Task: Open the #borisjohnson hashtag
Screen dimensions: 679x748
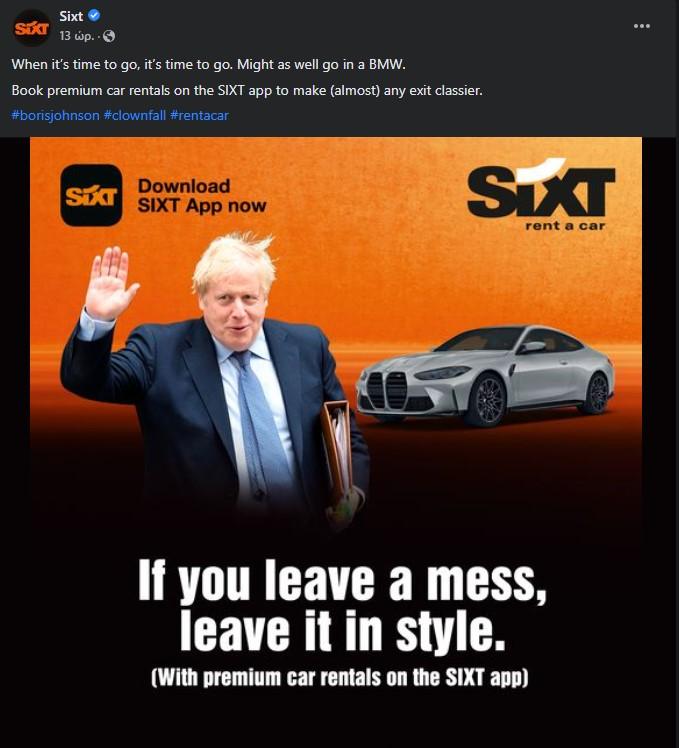Action: [x=55, y=115]
